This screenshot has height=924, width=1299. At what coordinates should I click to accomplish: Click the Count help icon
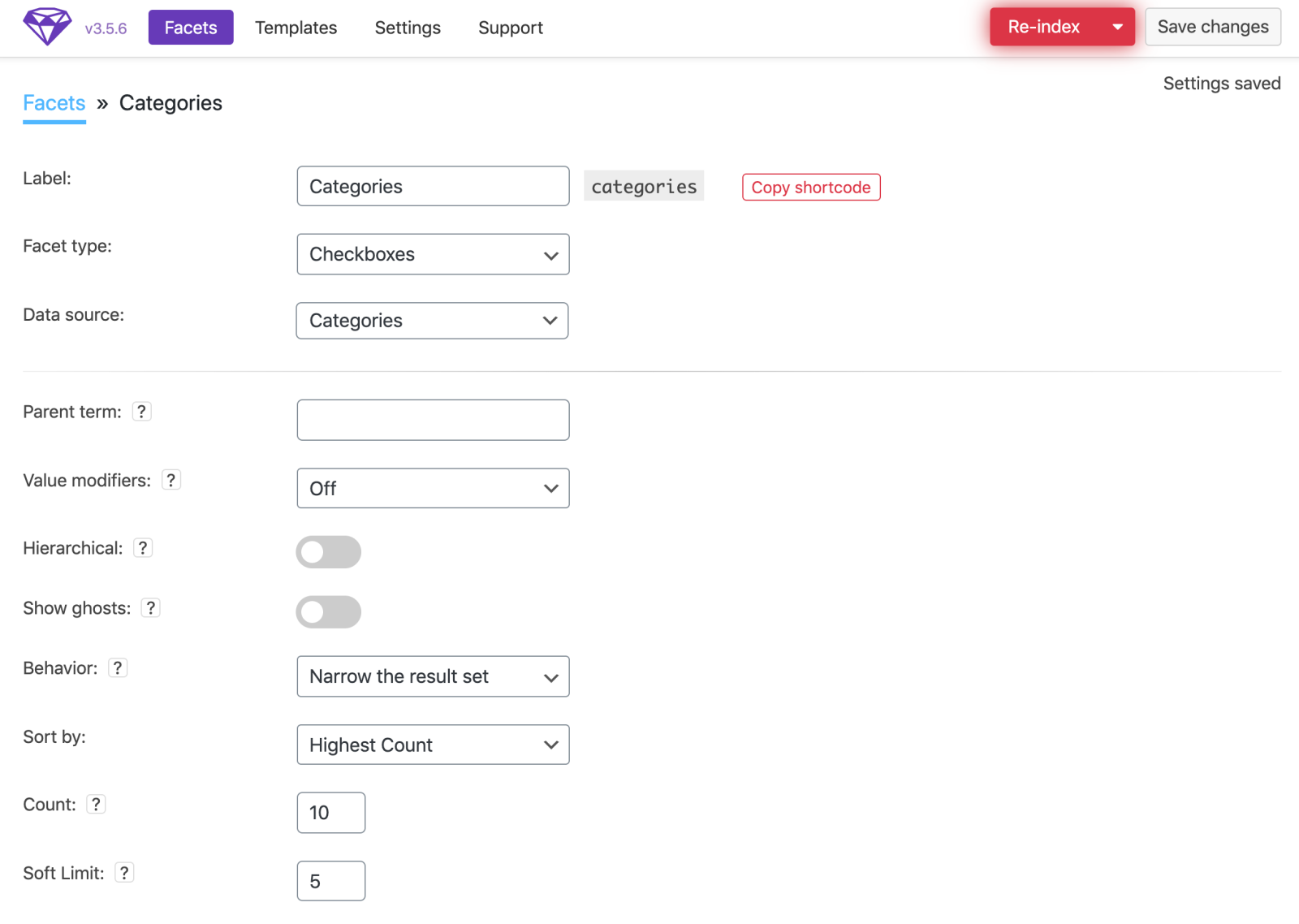pyautogui.click(x=96, y=804)
